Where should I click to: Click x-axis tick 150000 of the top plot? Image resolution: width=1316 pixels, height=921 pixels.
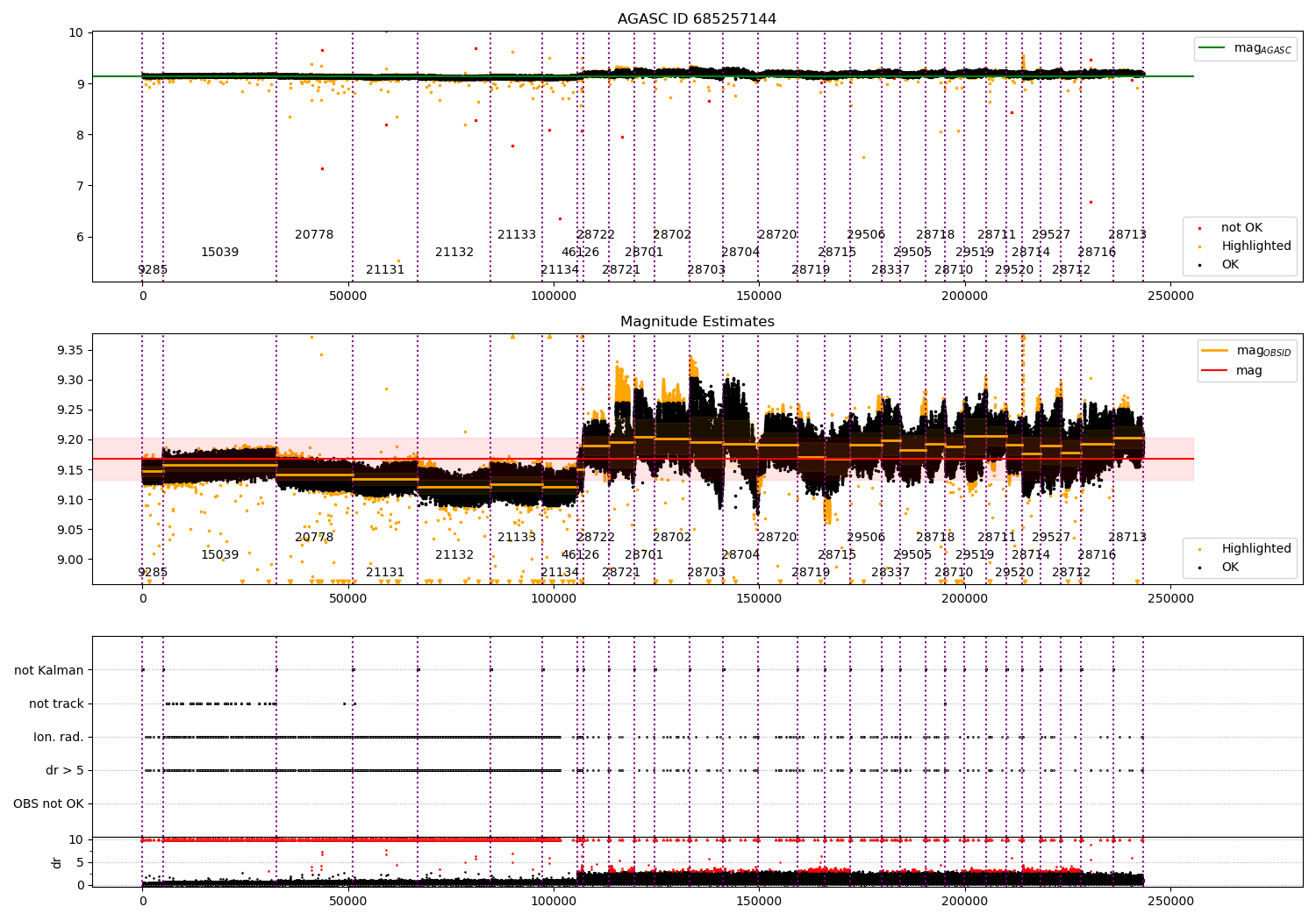[x=759, y=296]
